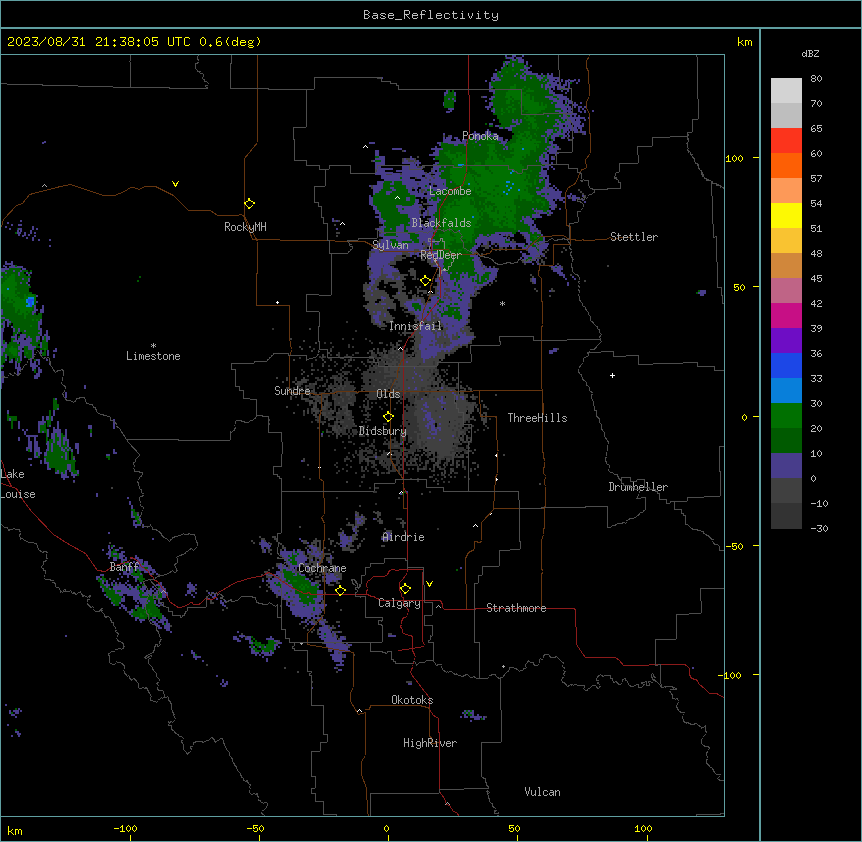862x842 pixels.
Task: Select the Strathmore label
Action: click(516, 608)
